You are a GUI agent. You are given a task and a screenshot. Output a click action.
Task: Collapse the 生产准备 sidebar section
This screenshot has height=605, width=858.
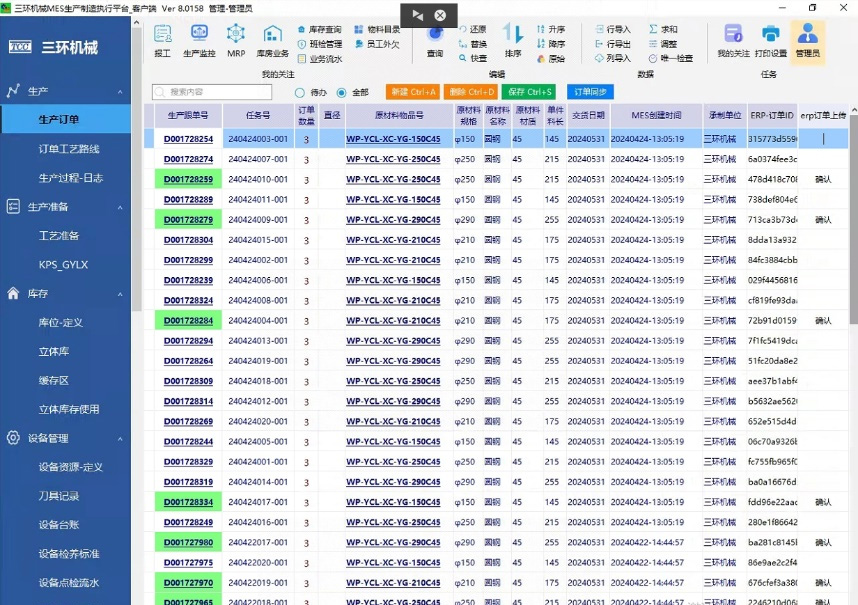[x=120, y=207]
